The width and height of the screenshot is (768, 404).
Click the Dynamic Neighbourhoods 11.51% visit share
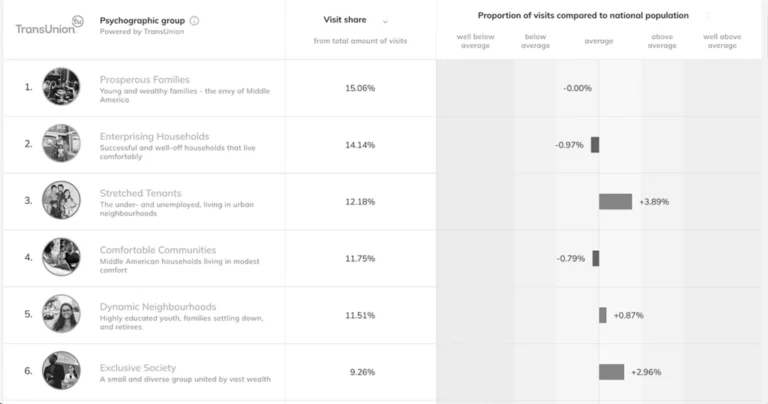tap(360, 315)
